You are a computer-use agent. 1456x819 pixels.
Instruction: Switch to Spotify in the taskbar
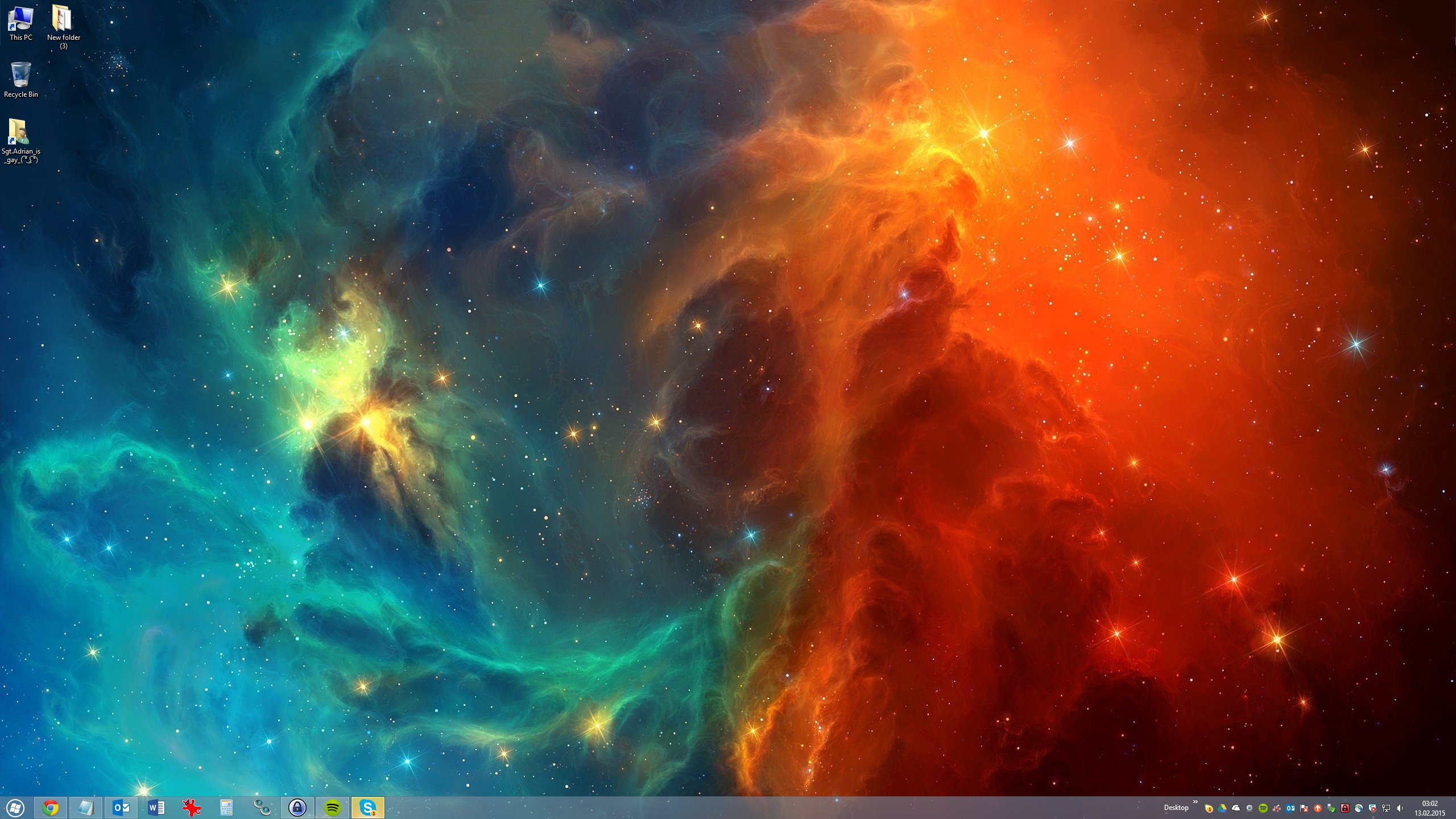coord(333,808)
